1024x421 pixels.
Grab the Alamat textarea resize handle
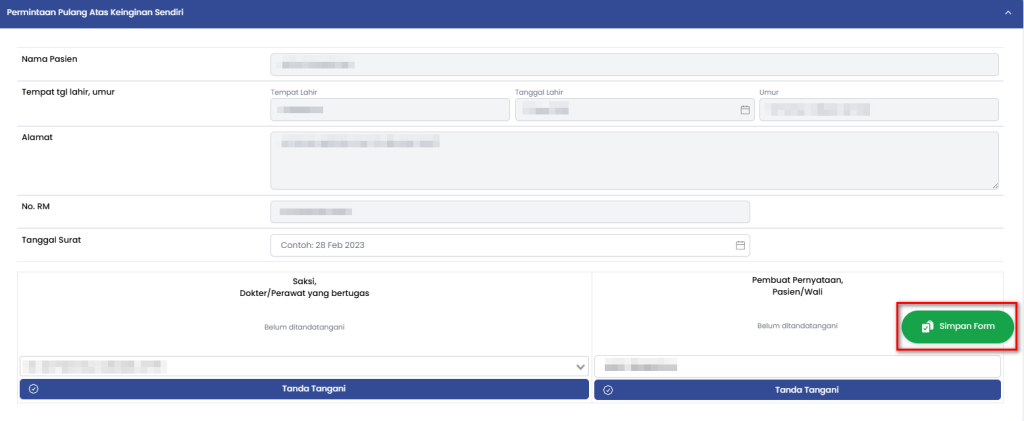point(994,185)
